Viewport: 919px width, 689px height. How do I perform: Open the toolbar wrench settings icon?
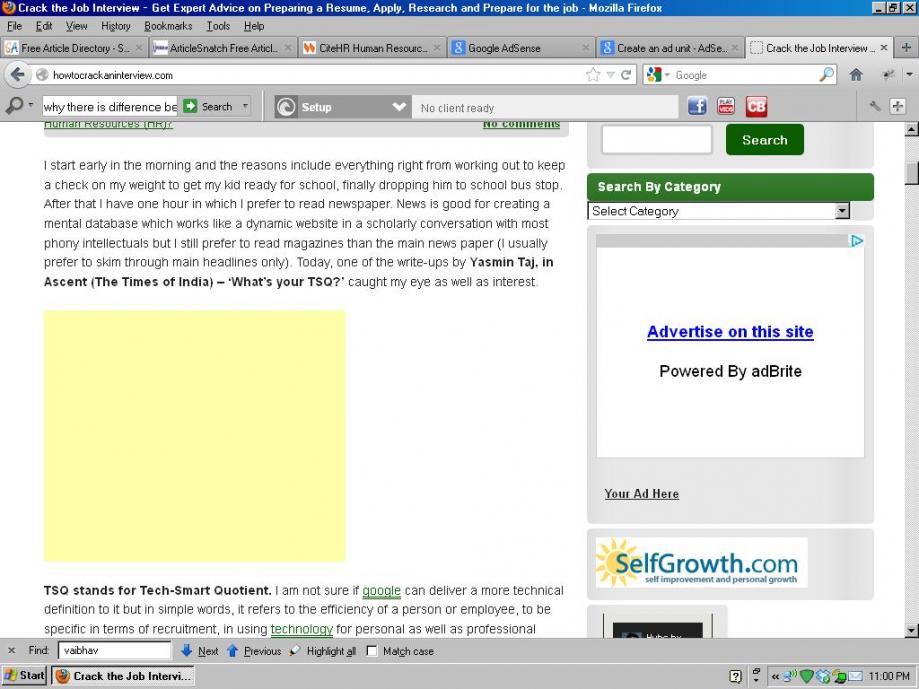coord(875,106)
